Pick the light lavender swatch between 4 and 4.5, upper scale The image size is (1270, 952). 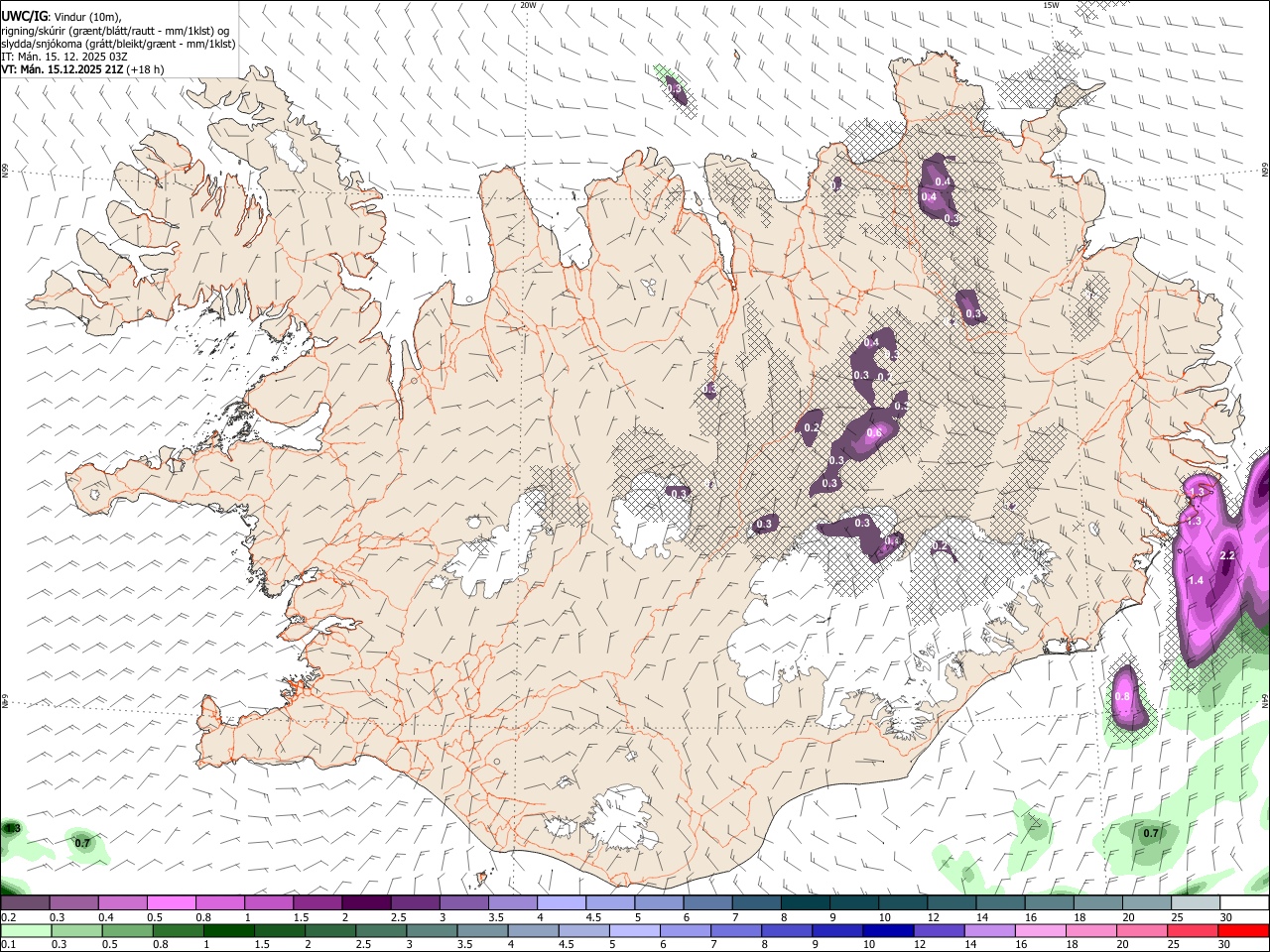[x=561, y=903]
